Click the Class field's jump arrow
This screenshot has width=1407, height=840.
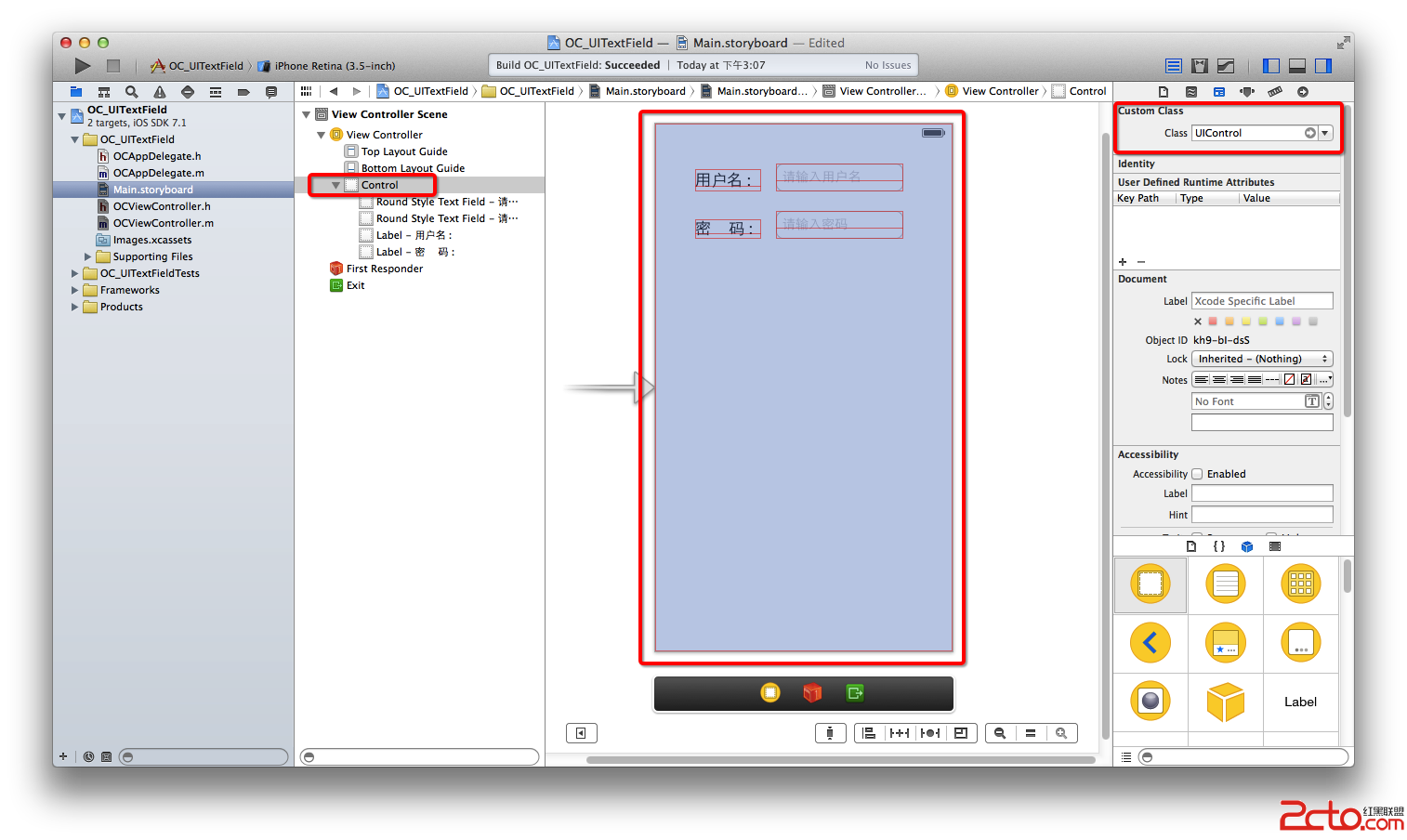[x=1309, y=133]
